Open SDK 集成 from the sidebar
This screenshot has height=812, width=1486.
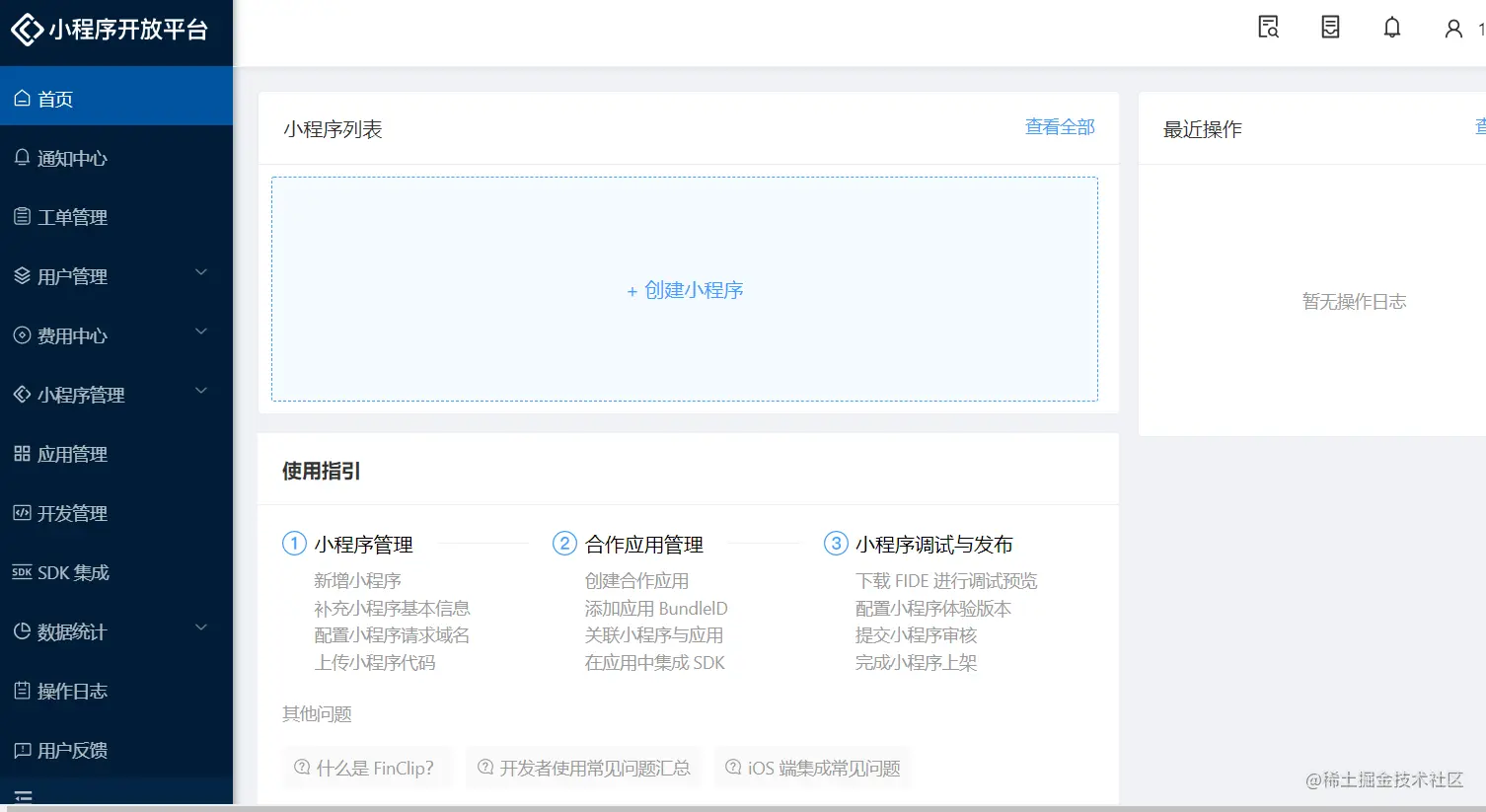coord(116,572)
